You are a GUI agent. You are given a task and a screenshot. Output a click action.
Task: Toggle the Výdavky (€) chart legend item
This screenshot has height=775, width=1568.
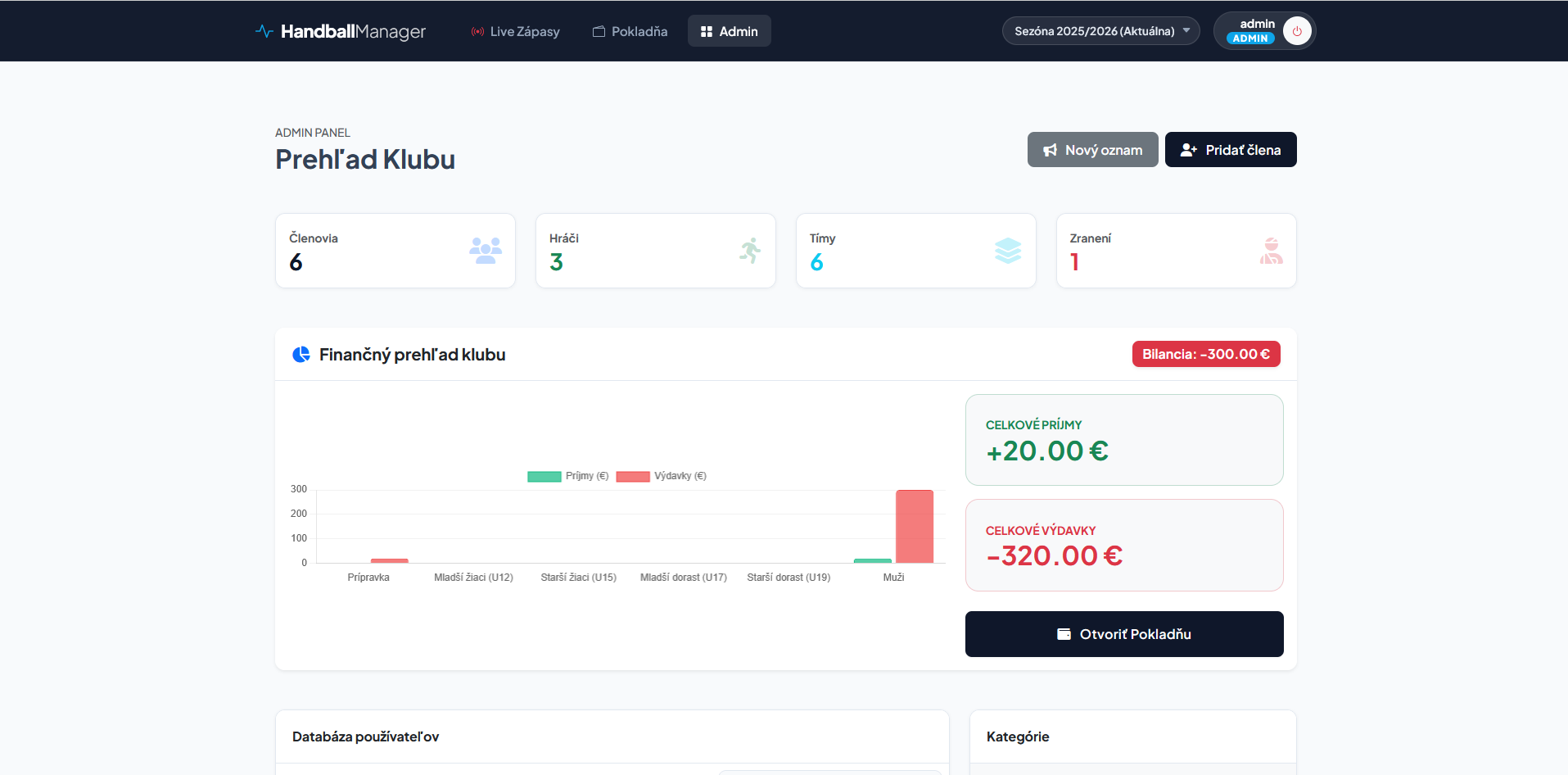coord(662,476)
